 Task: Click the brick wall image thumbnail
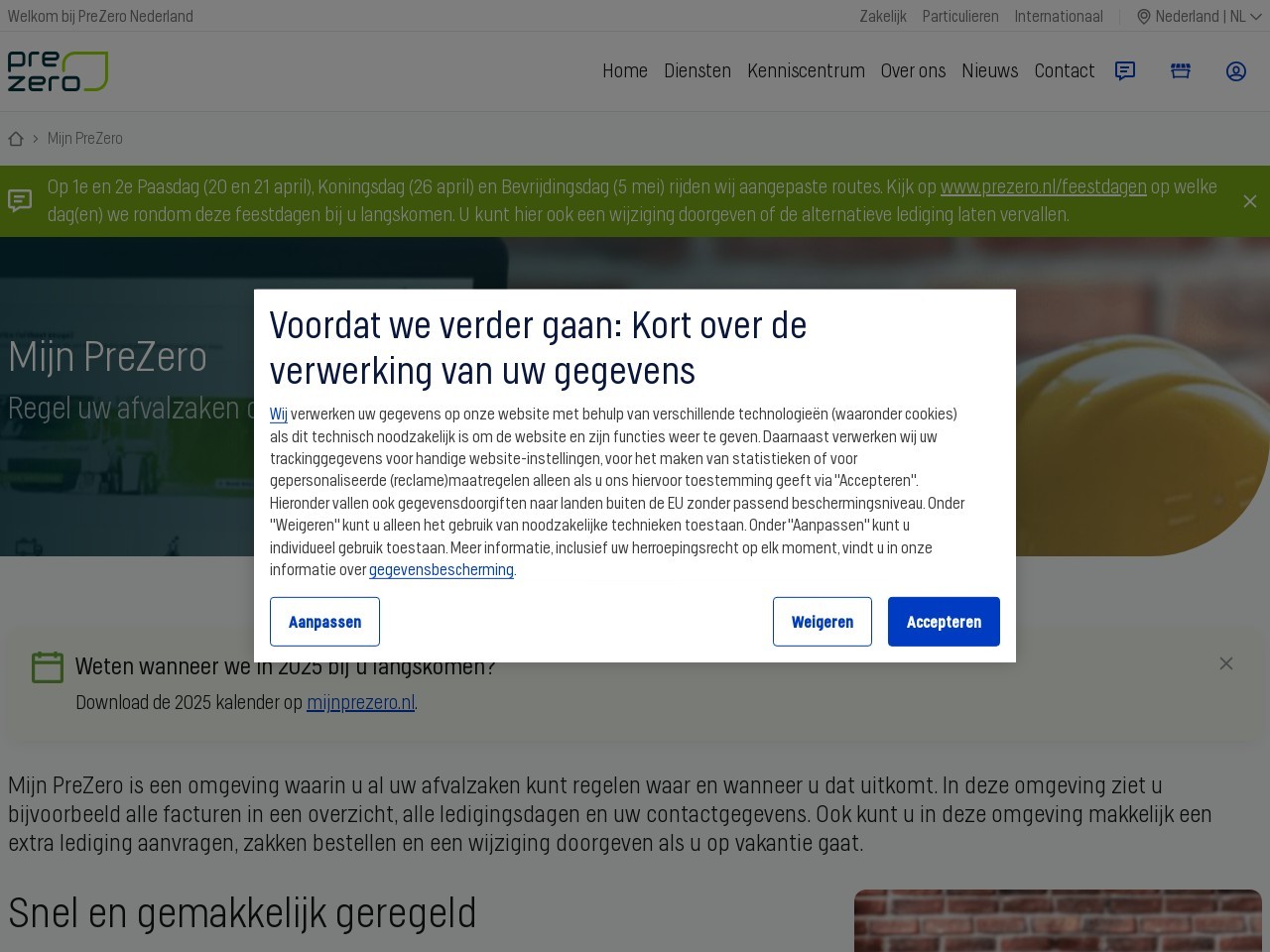(x=1058, y=921)
